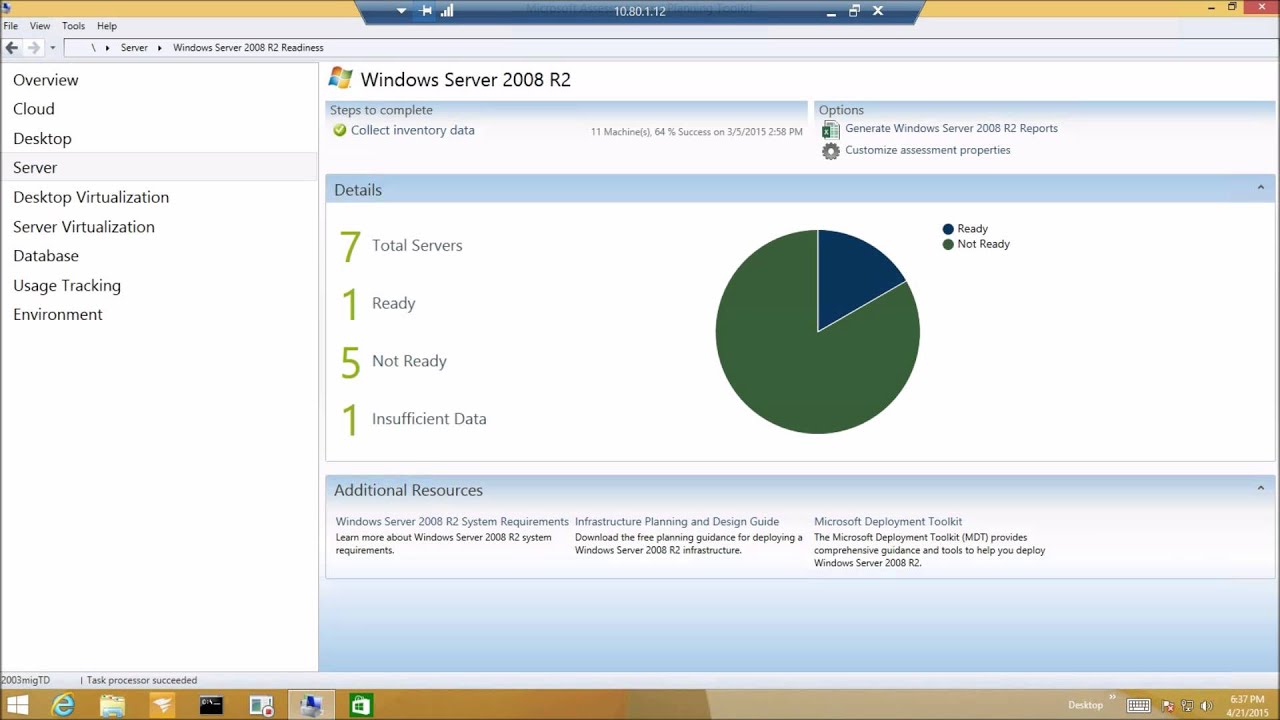
Task: Open the Windows Store taskbar icon
Action: point(360,706)
